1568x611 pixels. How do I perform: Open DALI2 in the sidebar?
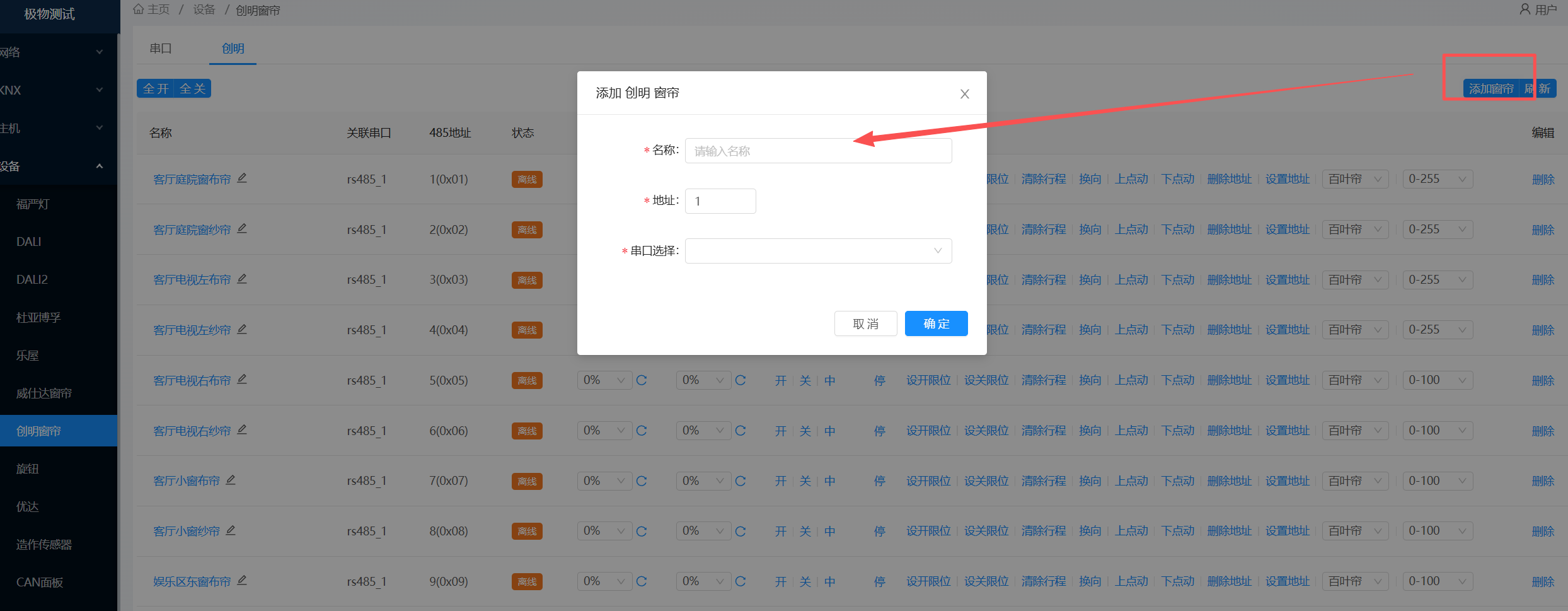59,279
